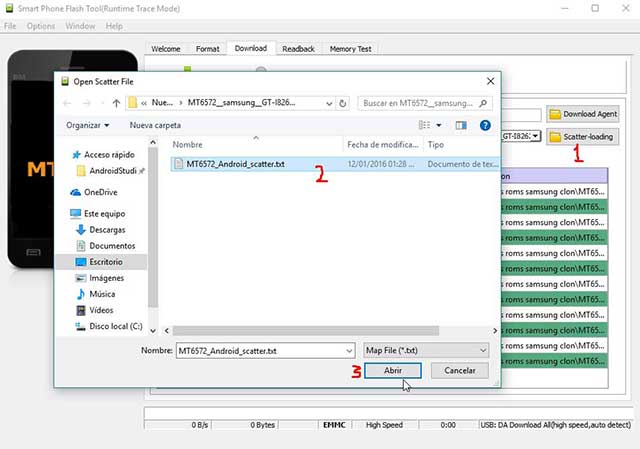Viewport: 640px width, 449px height.
Task: Open the File menu
Action: coord(10,26)
